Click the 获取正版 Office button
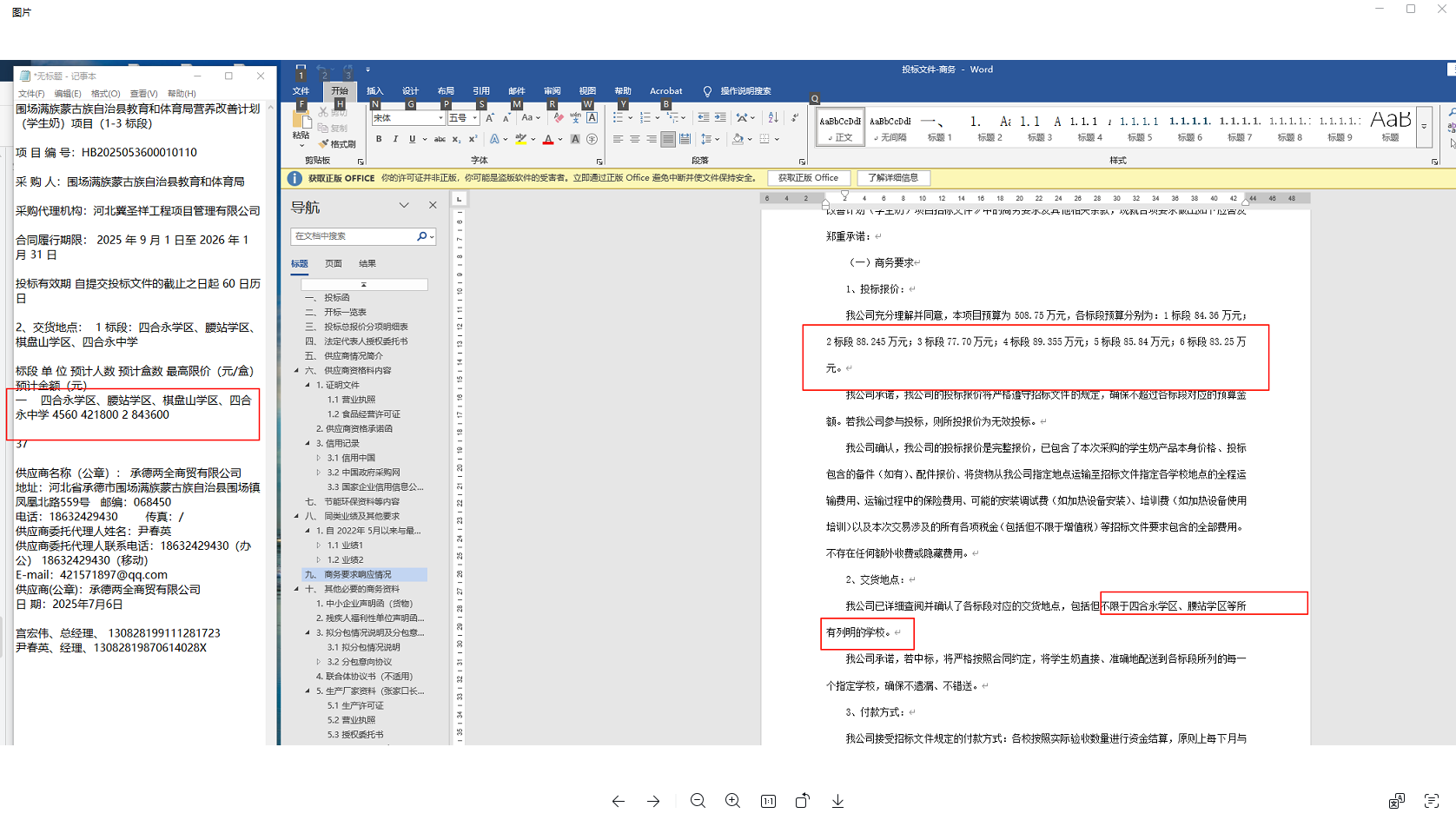 [x=808, y=178]
